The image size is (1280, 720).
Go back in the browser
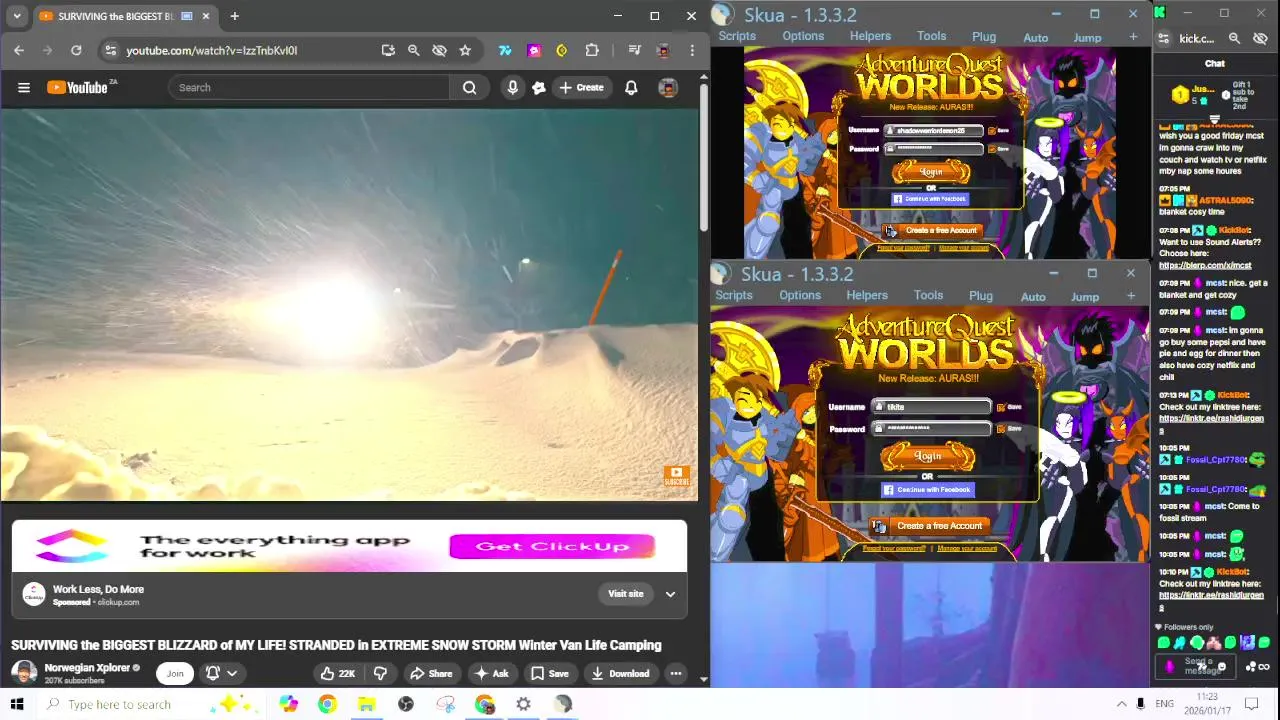click(19, 50)
